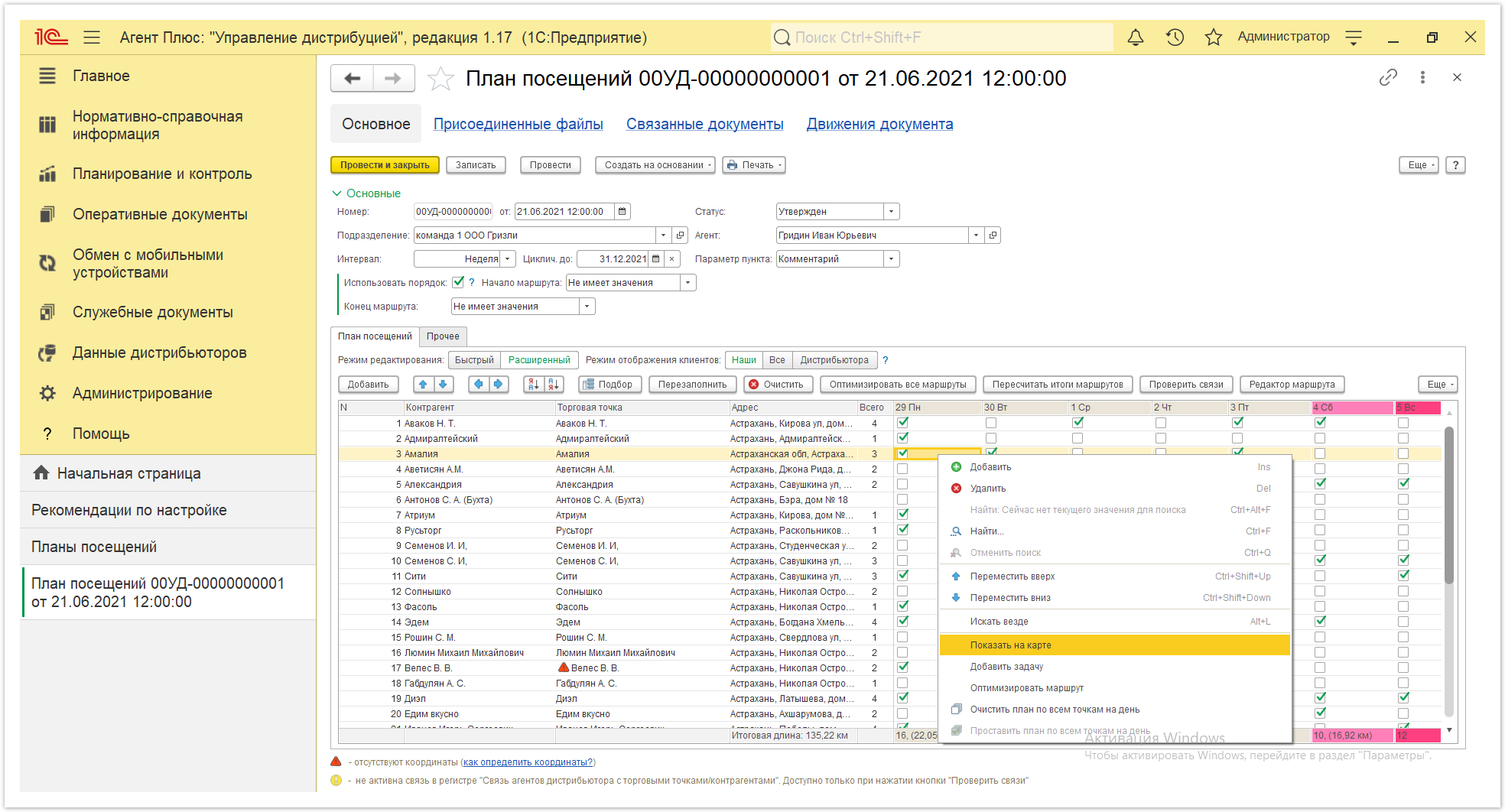
Task: Uncheck 4 Сб for Аваков Н. Т.
Action: (1320, 423)
